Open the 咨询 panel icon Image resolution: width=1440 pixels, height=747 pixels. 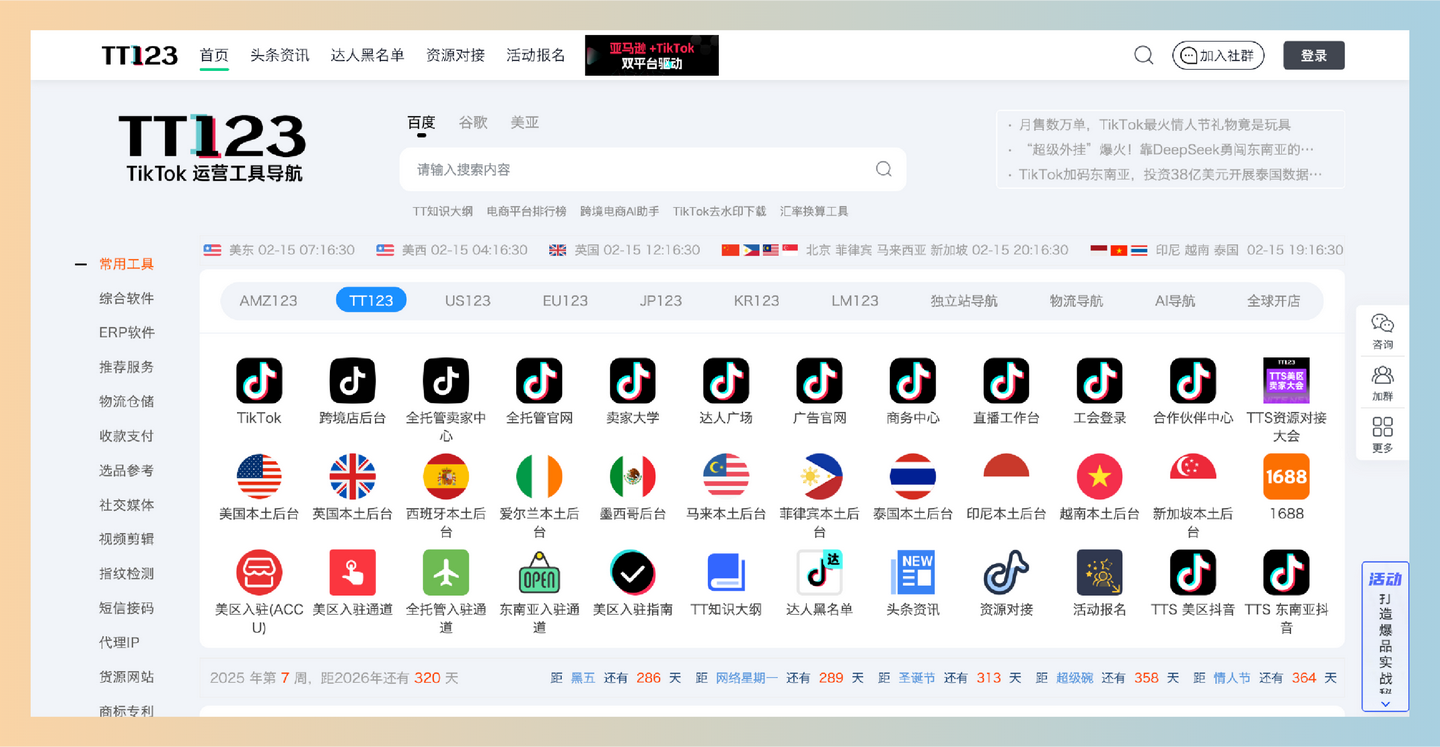pos(1382,328)
